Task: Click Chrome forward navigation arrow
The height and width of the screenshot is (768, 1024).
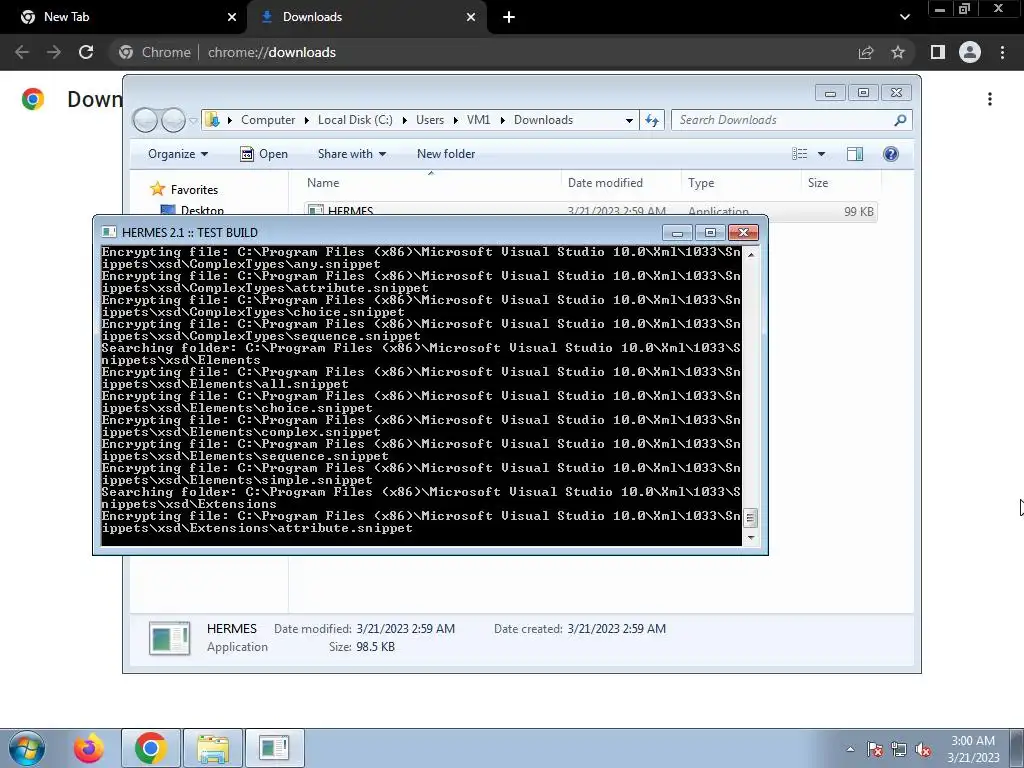Action: click(54, 52)
